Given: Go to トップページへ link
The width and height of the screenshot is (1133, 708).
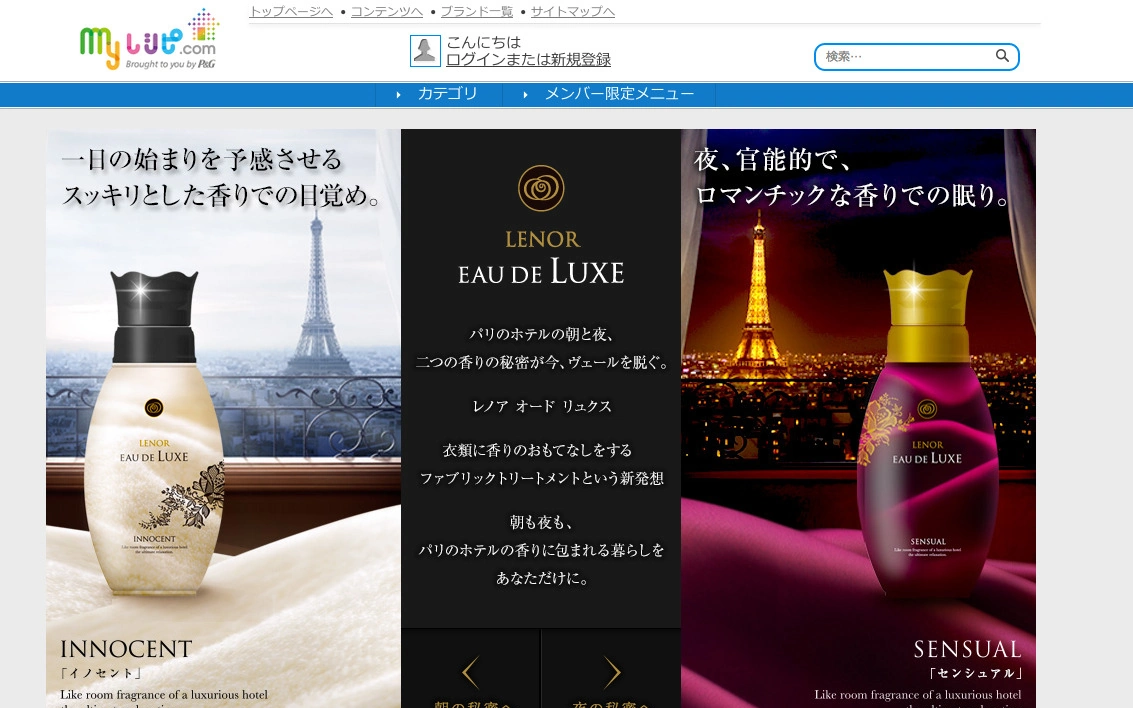Looking at the screenshot, I should coord(290,12).
